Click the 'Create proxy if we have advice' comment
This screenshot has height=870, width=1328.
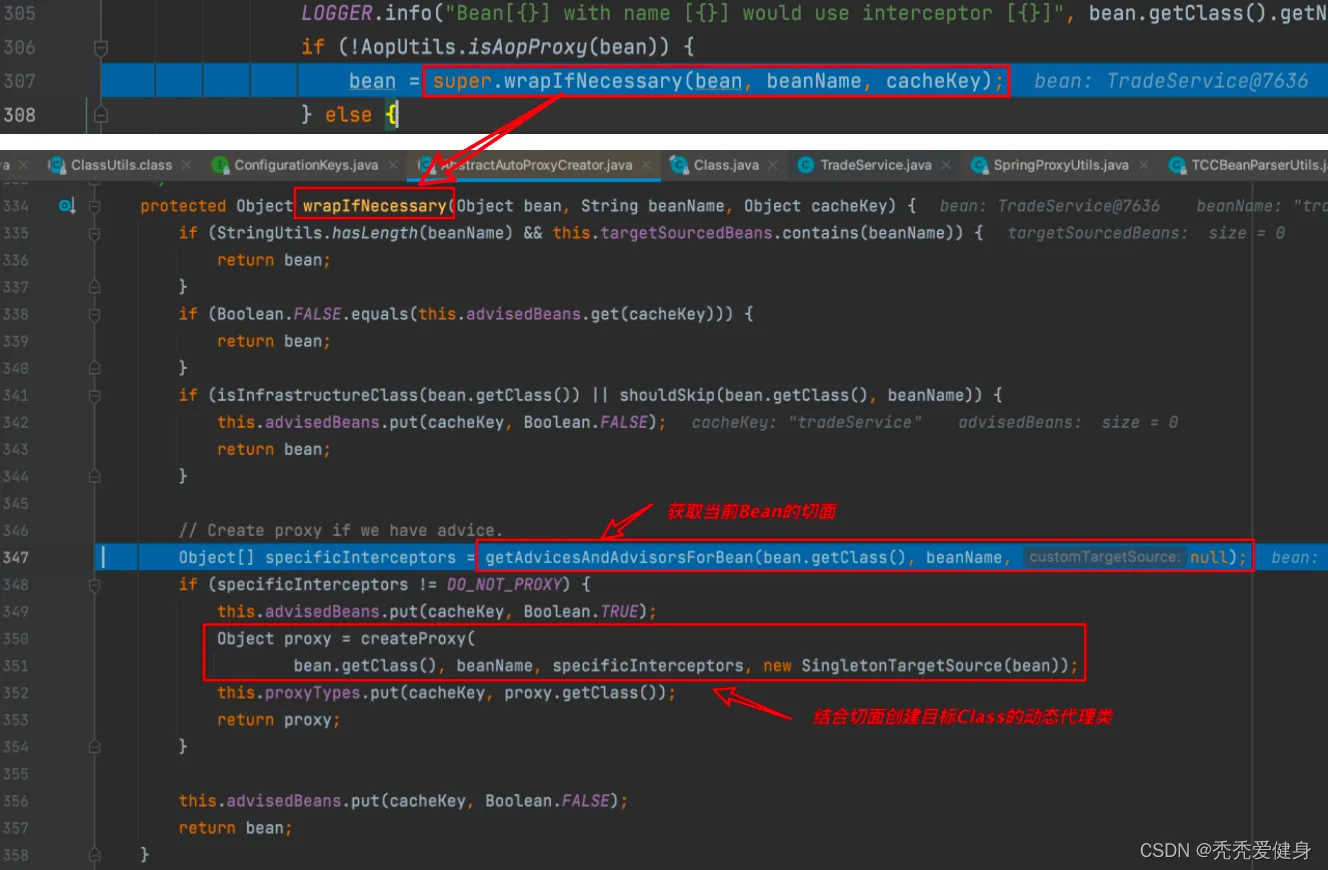click(x=341, y=530)
